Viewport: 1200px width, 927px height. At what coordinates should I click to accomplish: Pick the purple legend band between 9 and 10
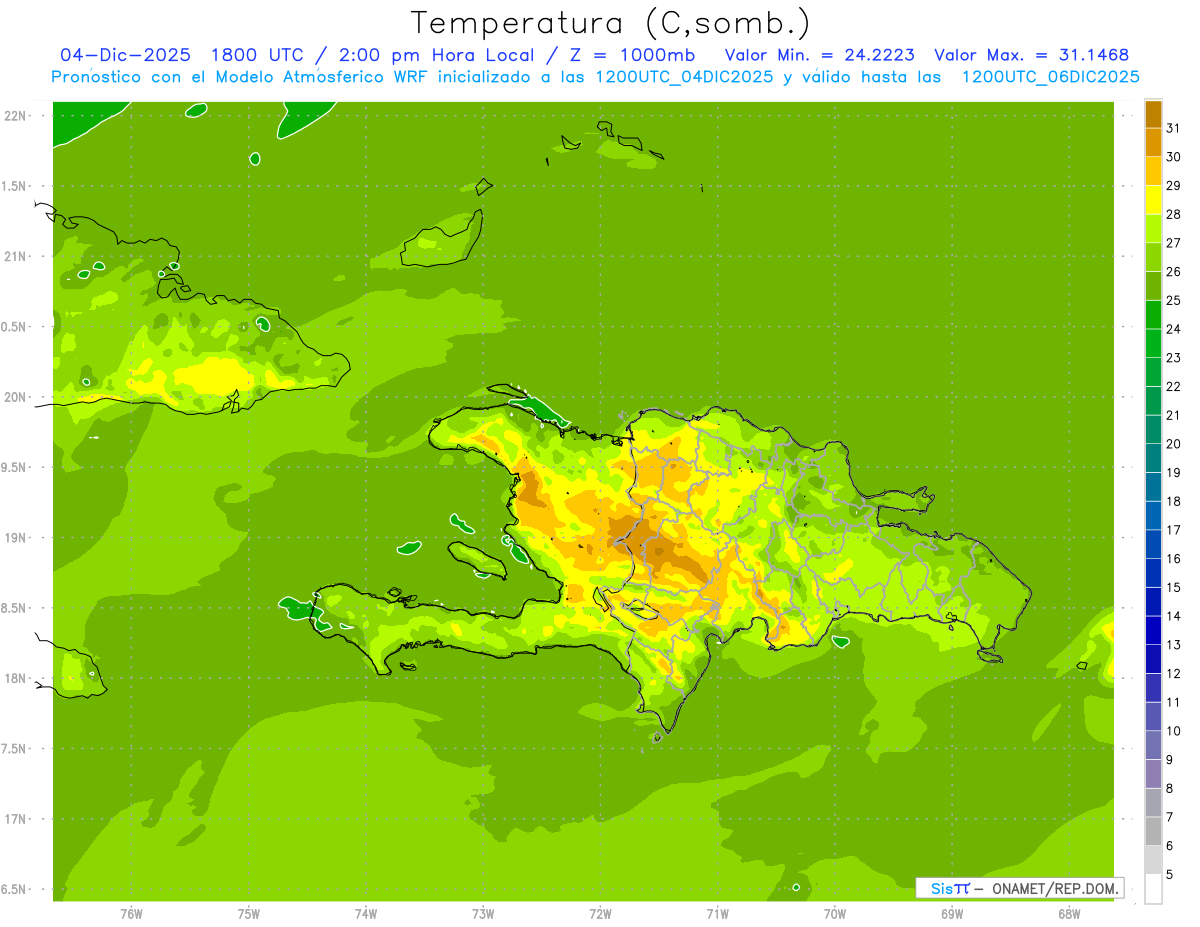point(1153,746)
